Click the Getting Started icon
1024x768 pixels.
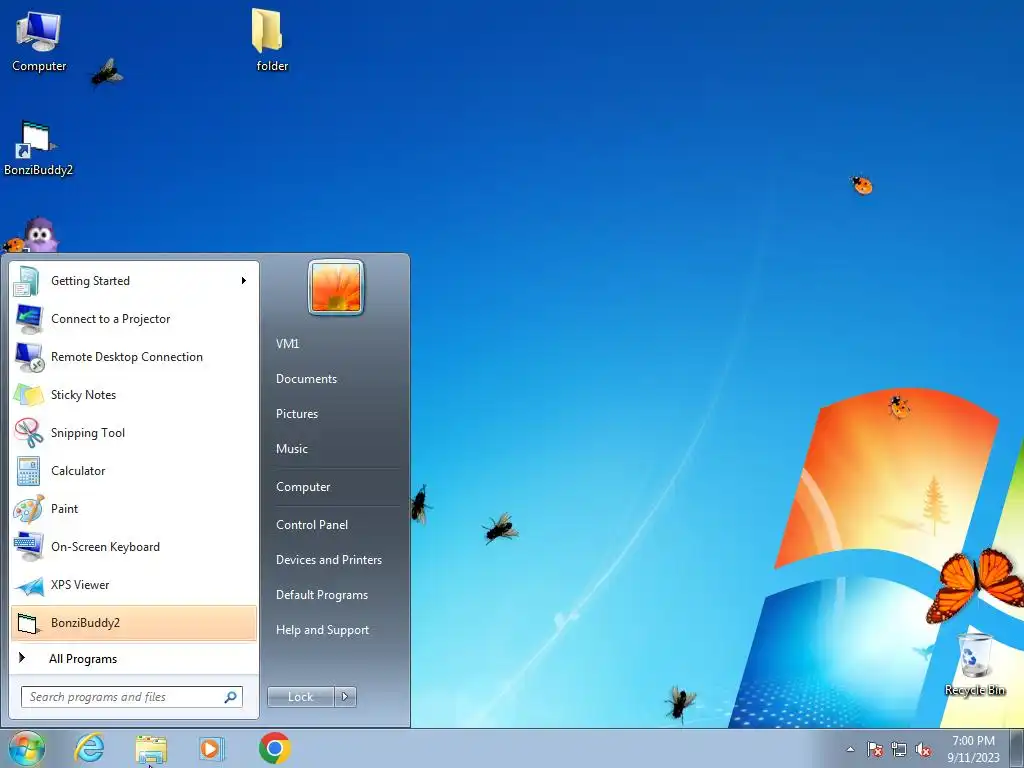(28, 281)
